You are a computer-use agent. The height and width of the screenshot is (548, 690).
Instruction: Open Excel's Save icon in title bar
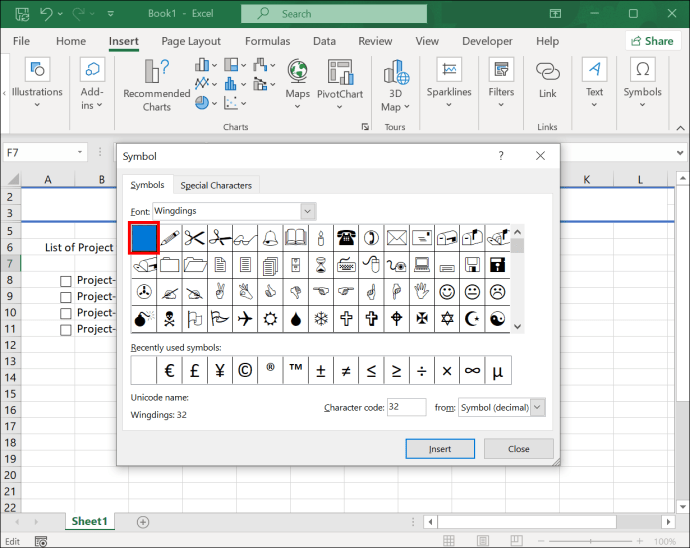click(22, 14)
